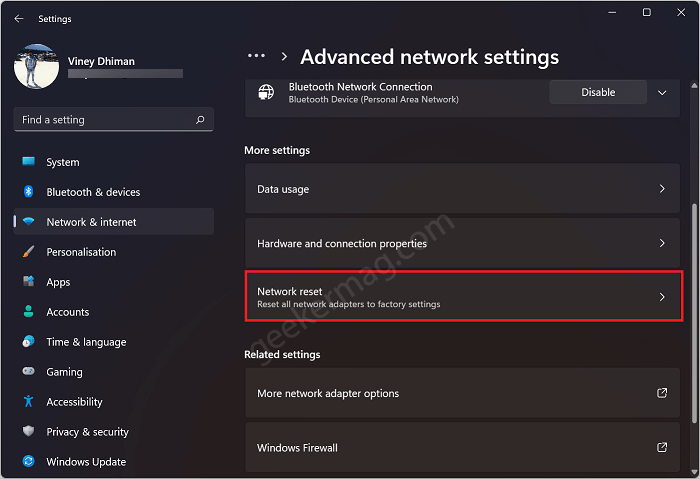Click the Gaming controller icon

[x=29, y=371]
